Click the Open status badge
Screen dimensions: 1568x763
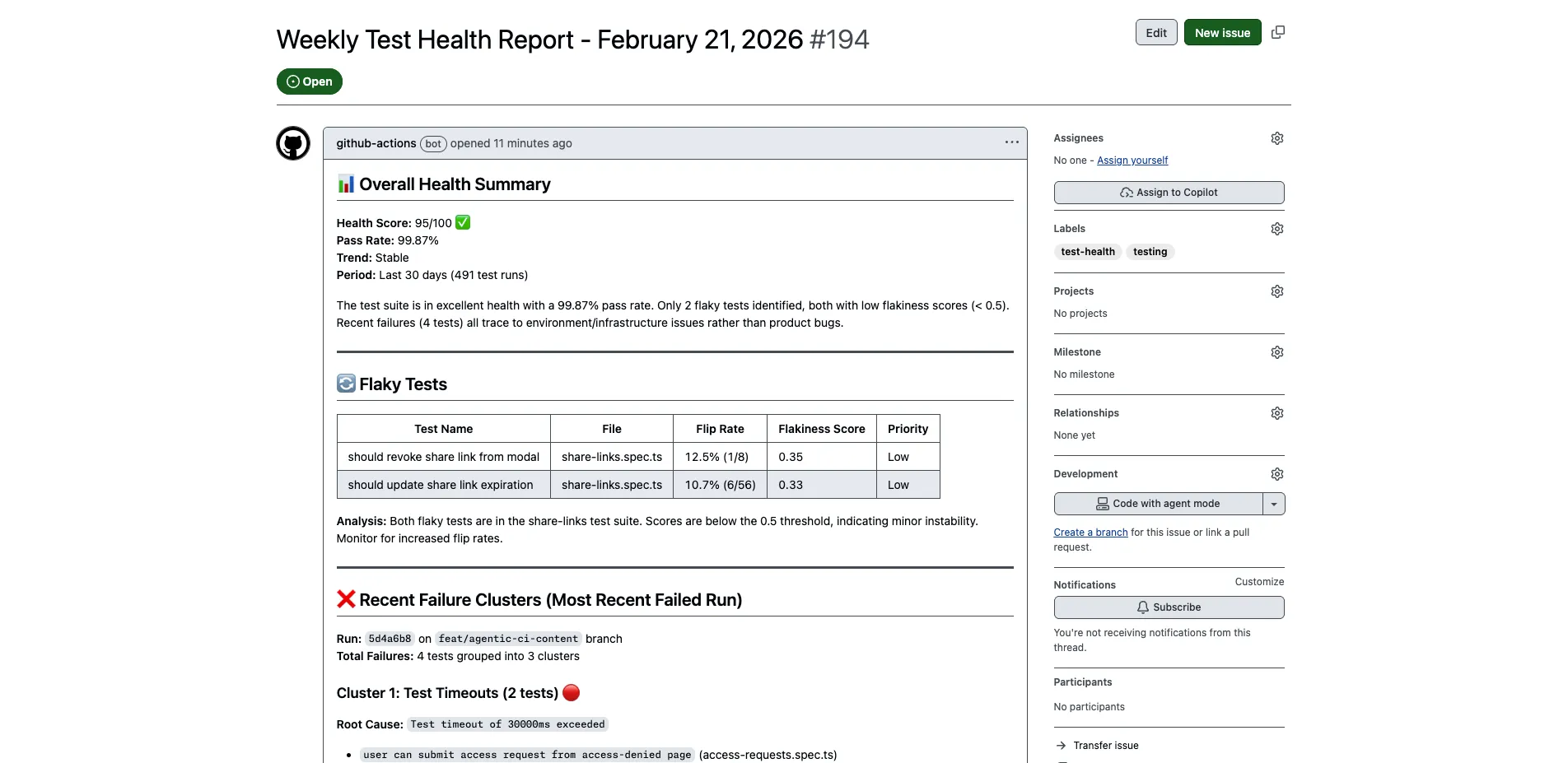click(x=309, y=81)
